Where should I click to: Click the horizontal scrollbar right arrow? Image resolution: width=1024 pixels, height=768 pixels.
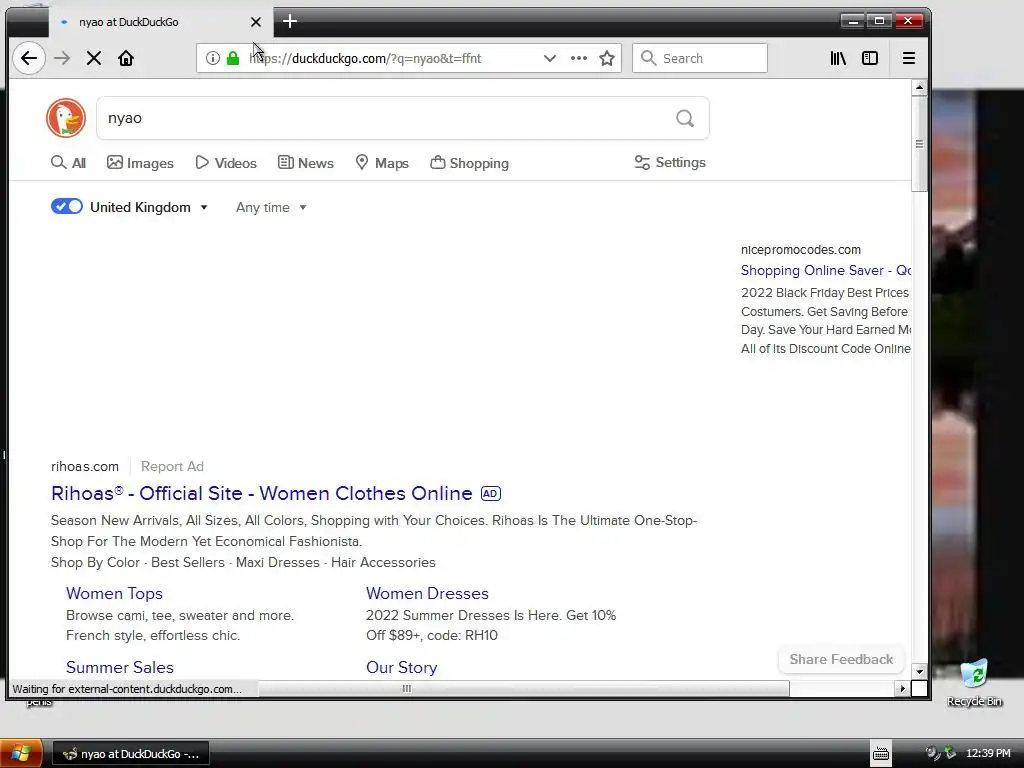click(903, 688)
